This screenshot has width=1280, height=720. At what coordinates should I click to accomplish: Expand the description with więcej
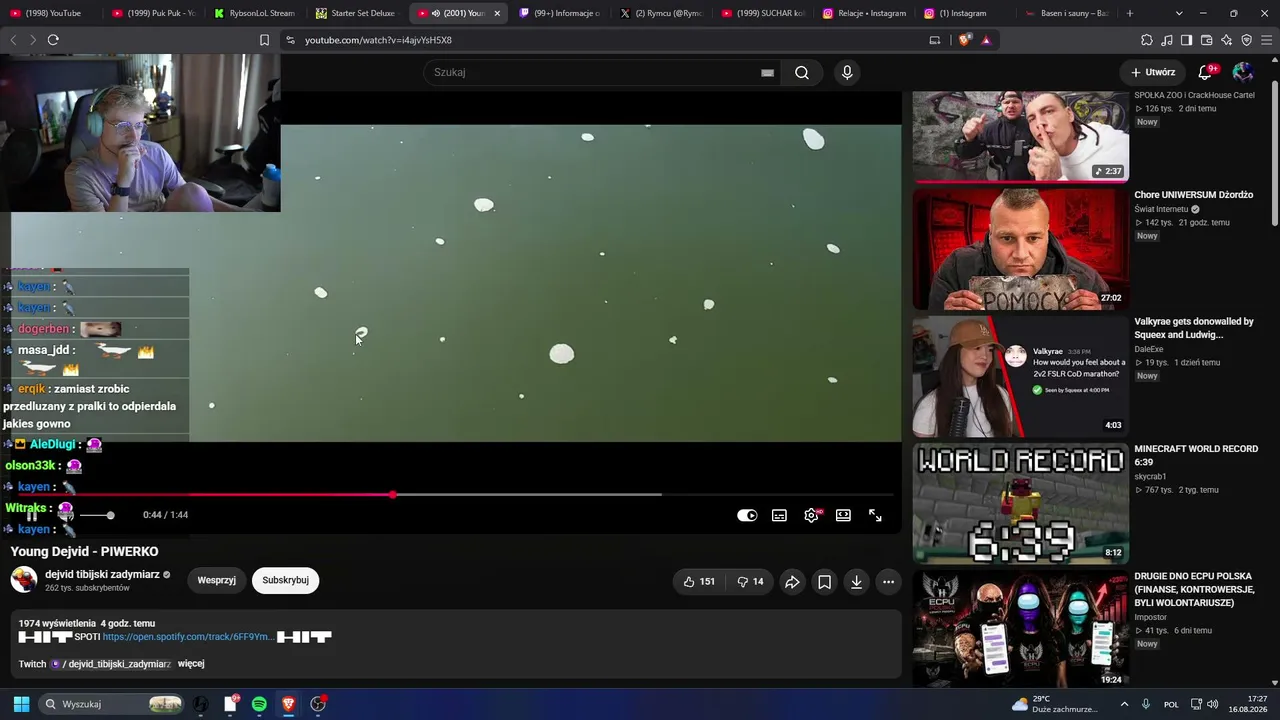click(x=191, y=664)
